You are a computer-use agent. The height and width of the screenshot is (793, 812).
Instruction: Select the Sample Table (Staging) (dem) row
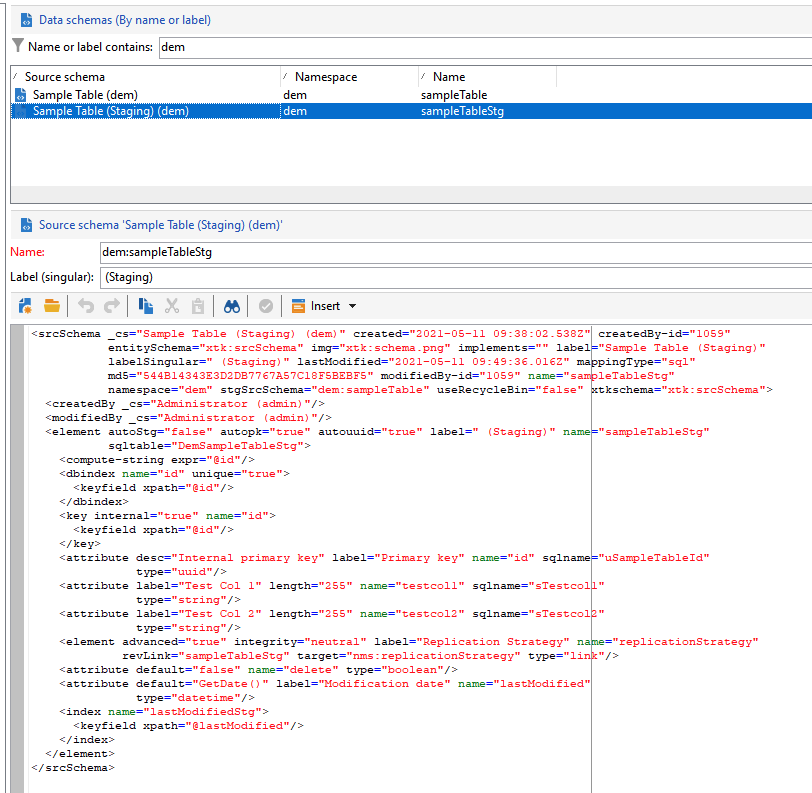click(x=110, y=112)
